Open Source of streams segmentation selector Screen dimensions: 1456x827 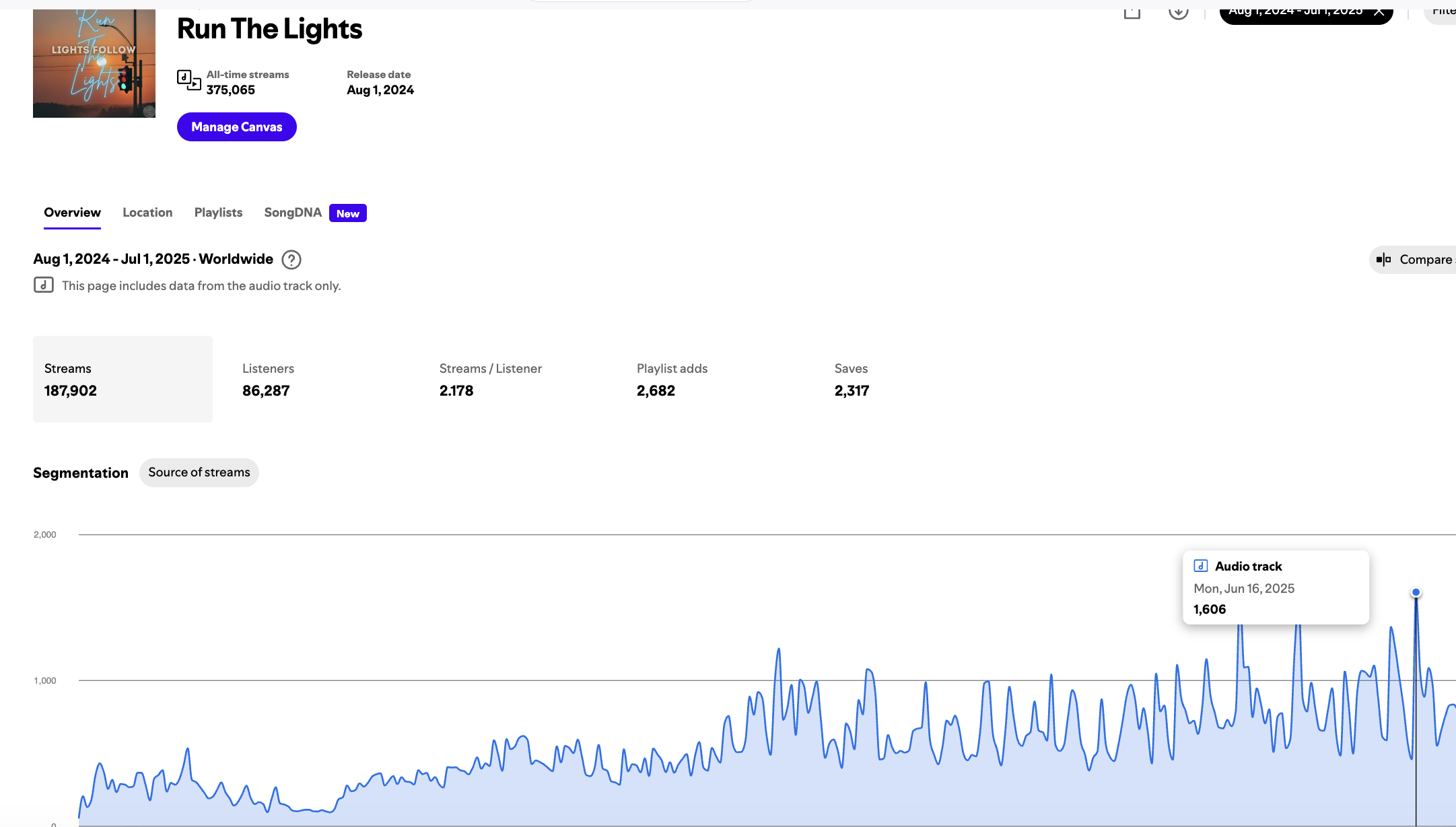[199, 472]
